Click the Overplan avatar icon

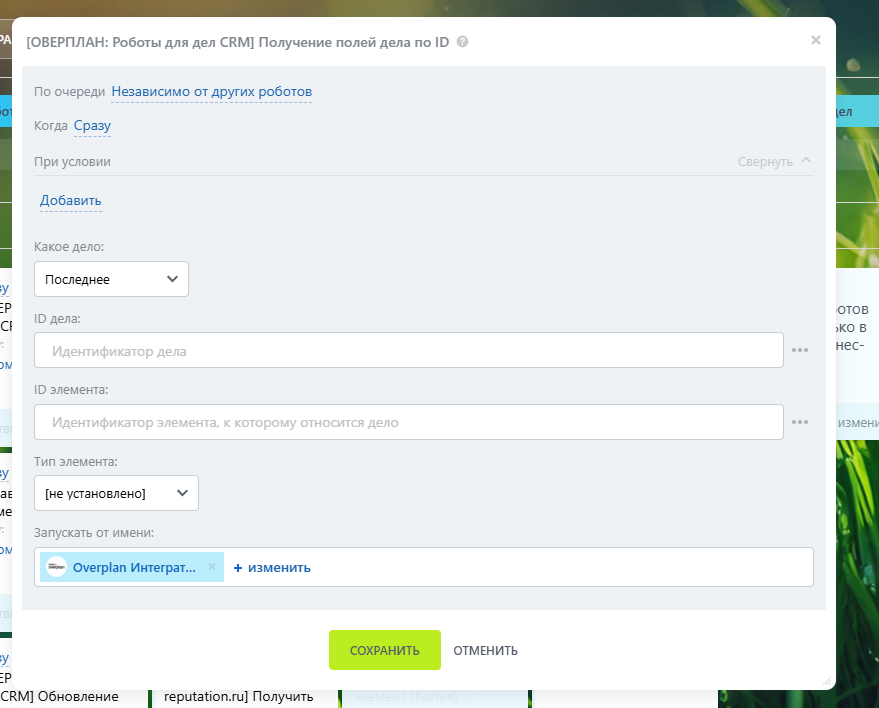(56, 567)
